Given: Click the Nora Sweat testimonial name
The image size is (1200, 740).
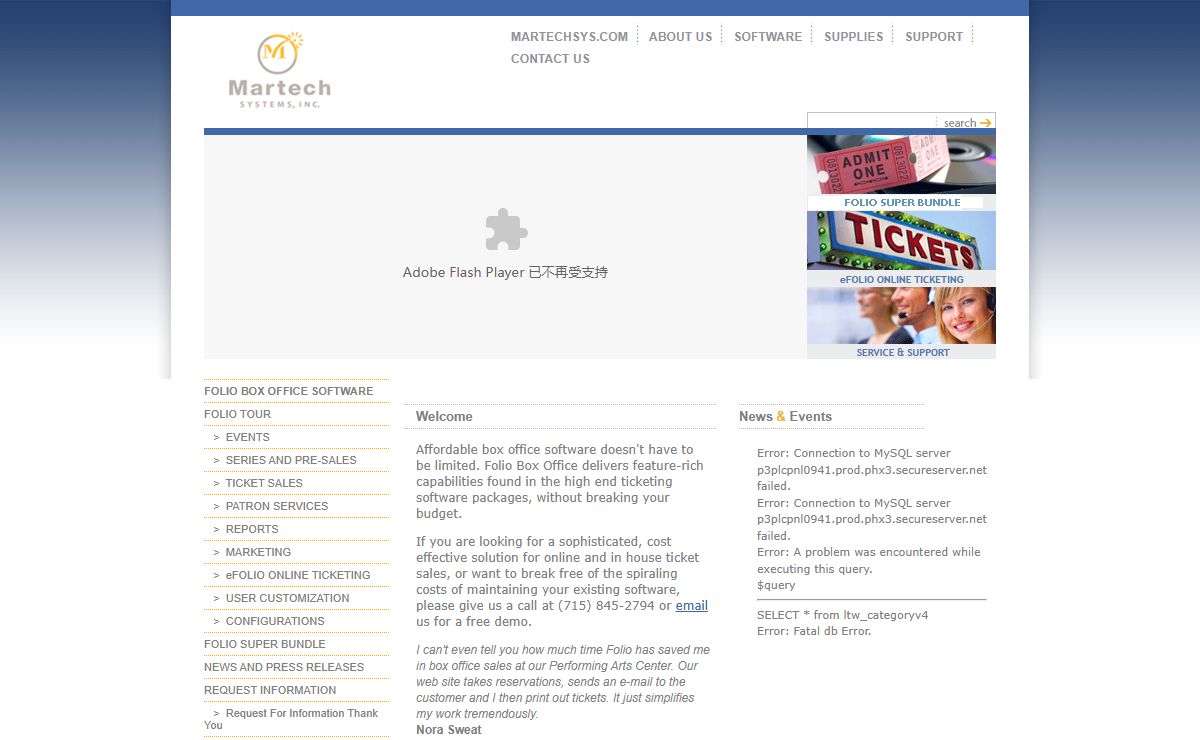Looking at the screenshot, I should tap(449, 730).
